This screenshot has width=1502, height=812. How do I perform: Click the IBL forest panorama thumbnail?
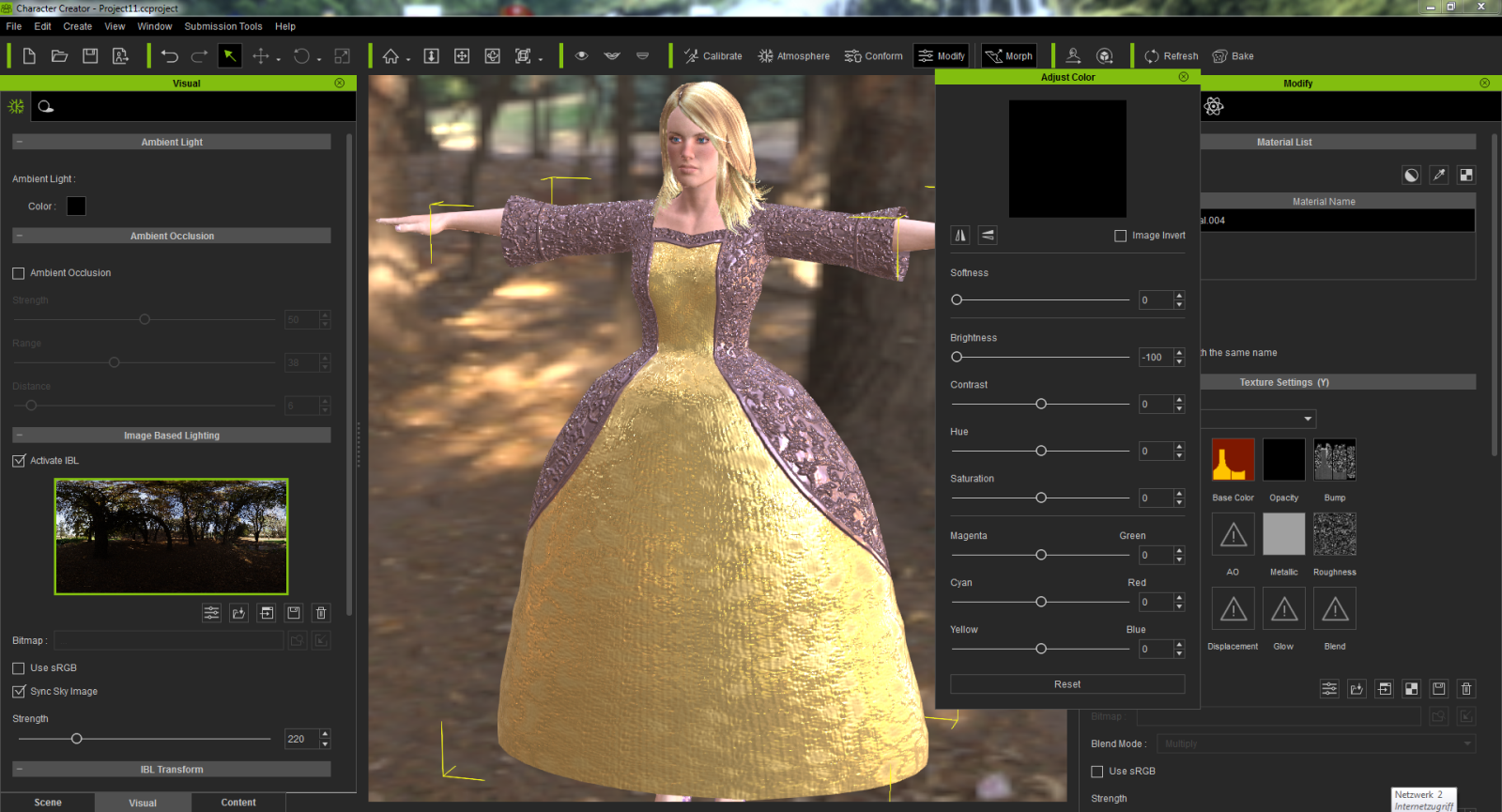tap(171, 536)
